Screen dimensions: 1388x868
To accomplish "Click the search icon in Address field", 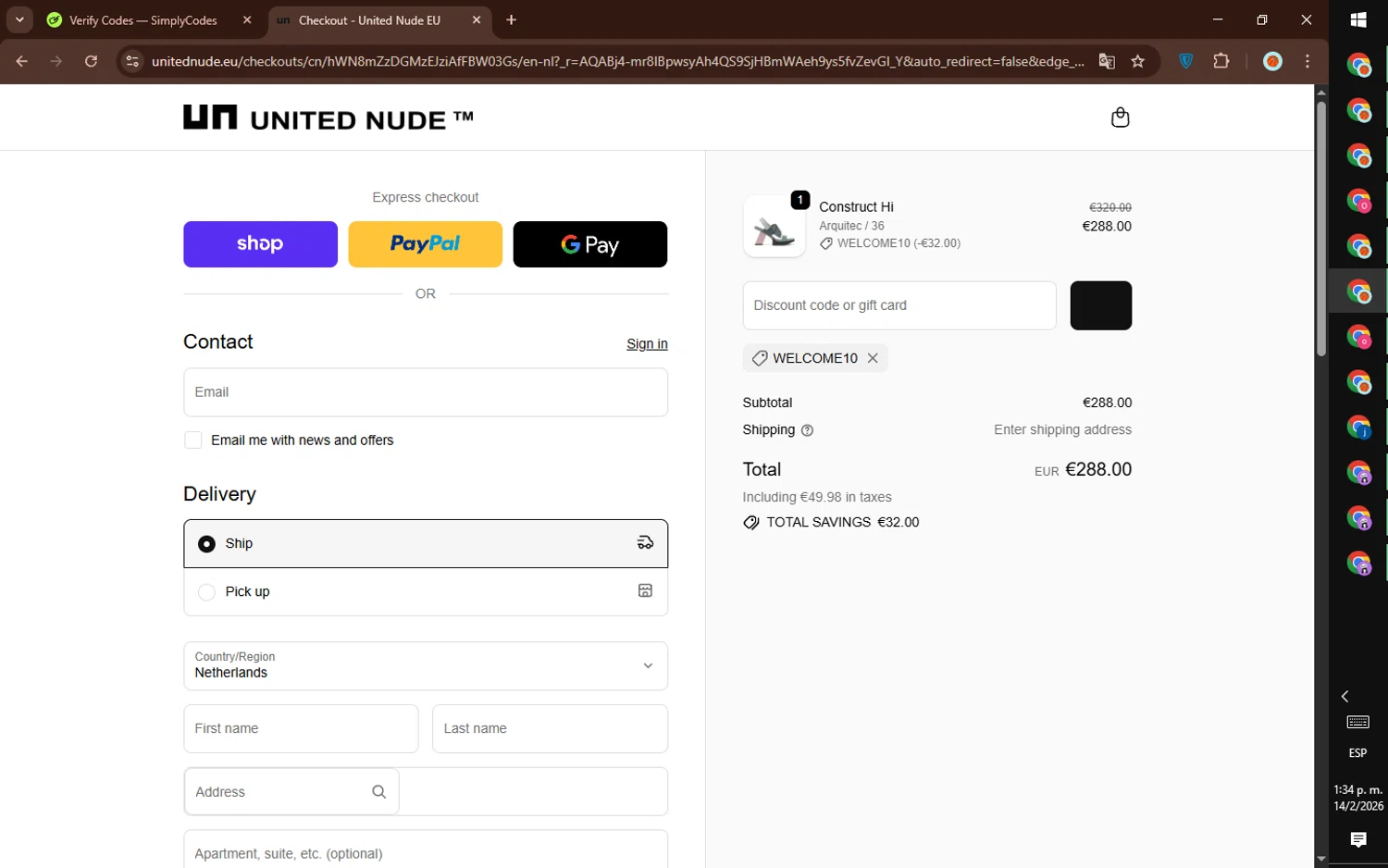I will [x=378, y=791].
